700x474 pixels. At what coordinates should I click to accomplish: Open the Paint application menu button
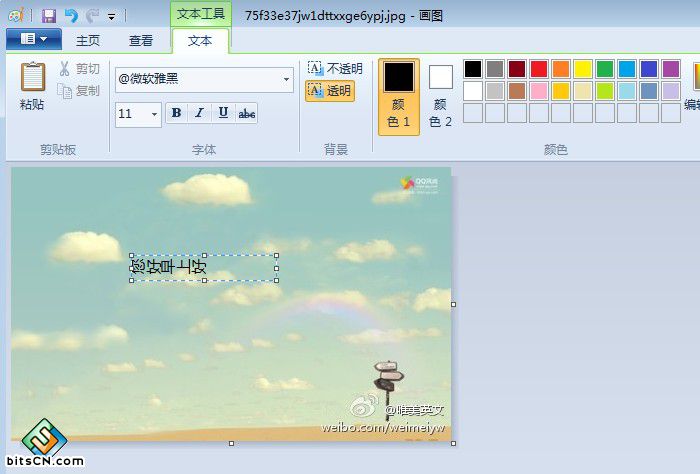coord(34,39)
